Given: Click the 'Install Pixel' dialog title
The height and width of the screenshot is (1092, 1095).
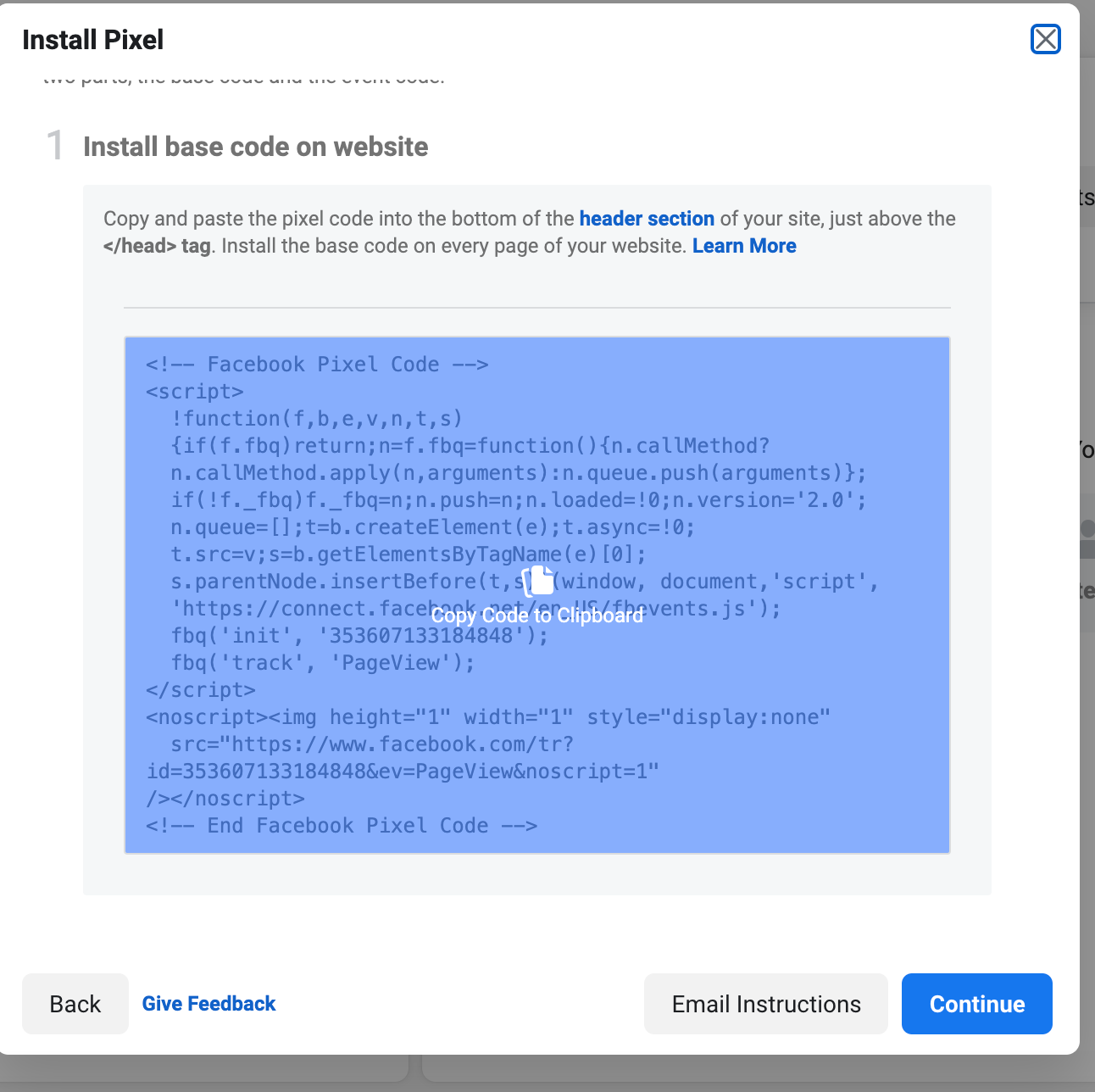Looking at the screenshot, I should click(93, 40).
